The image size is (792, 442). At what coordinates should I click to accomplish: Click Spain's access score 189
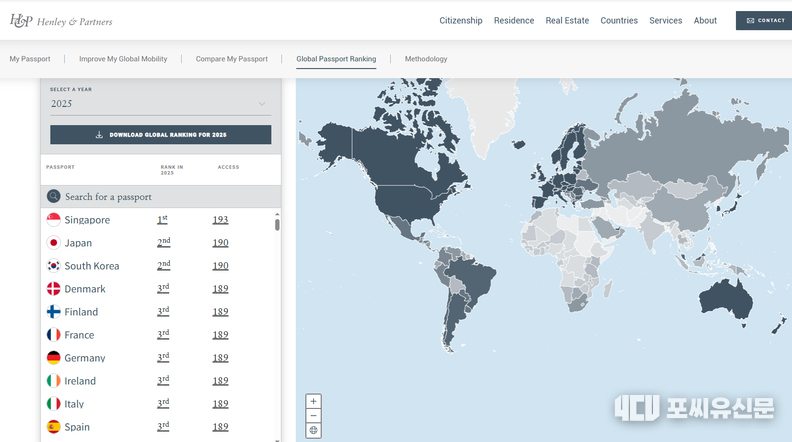(x=220, y=427)
